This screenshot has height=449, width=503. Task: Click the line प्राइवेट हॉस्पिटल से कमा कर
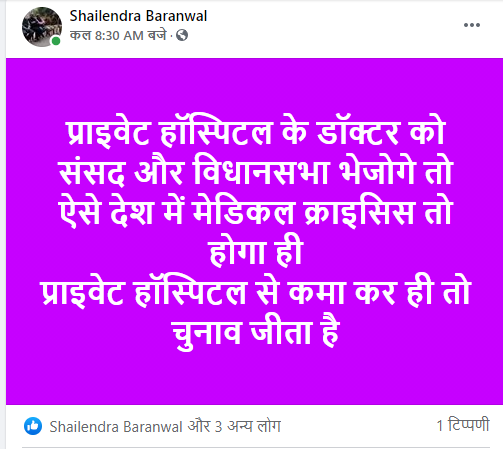pyautogui.click(x=255, y=292)
